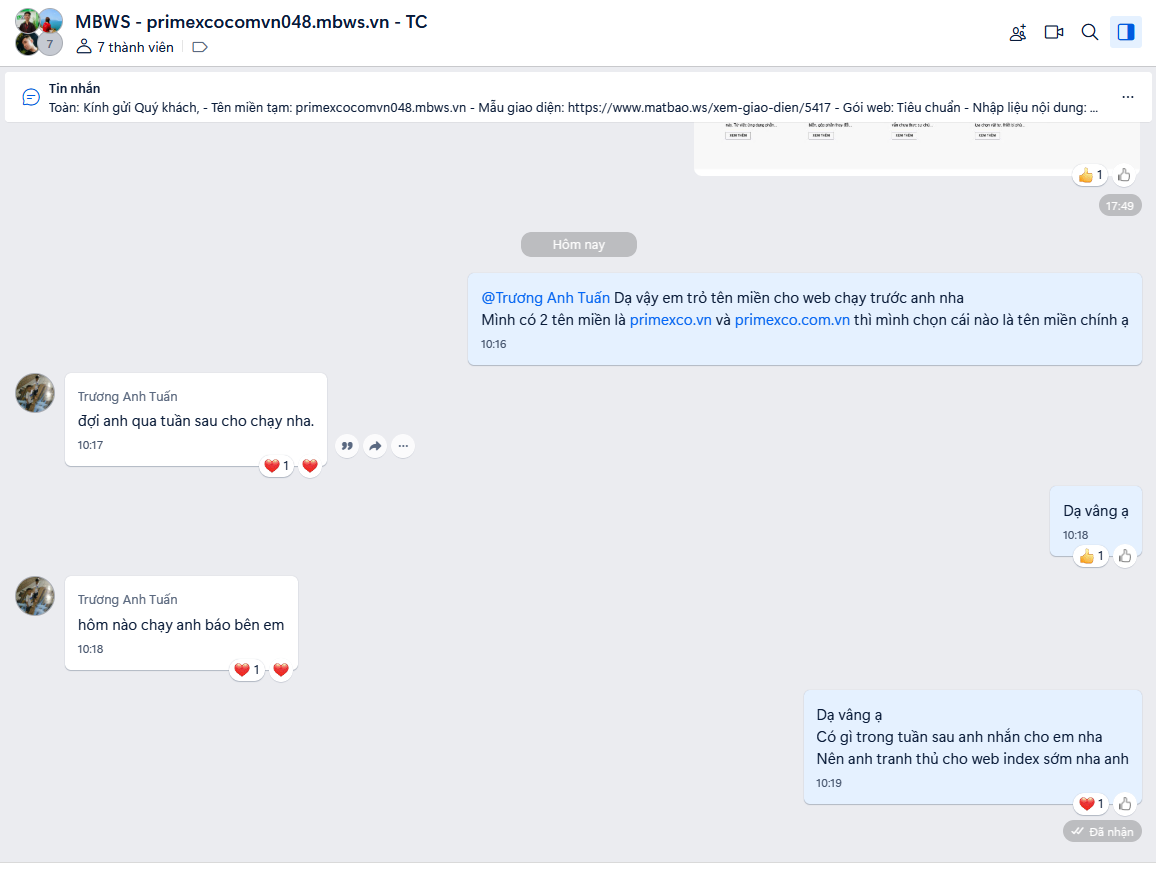Like the image message sent at 17:49
1156x870 pixels.
(1124, 175)
